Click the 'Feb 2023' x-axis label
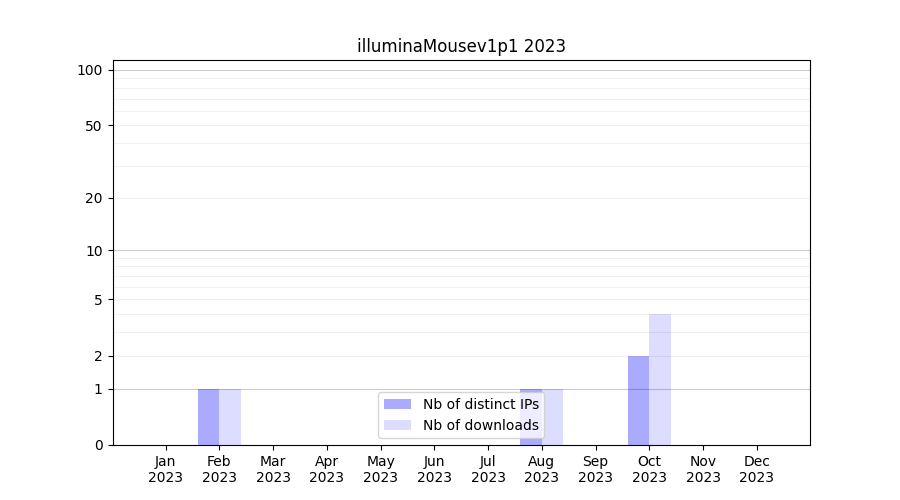This screenshot has width=900, height=500. click(x=219, y=469)
